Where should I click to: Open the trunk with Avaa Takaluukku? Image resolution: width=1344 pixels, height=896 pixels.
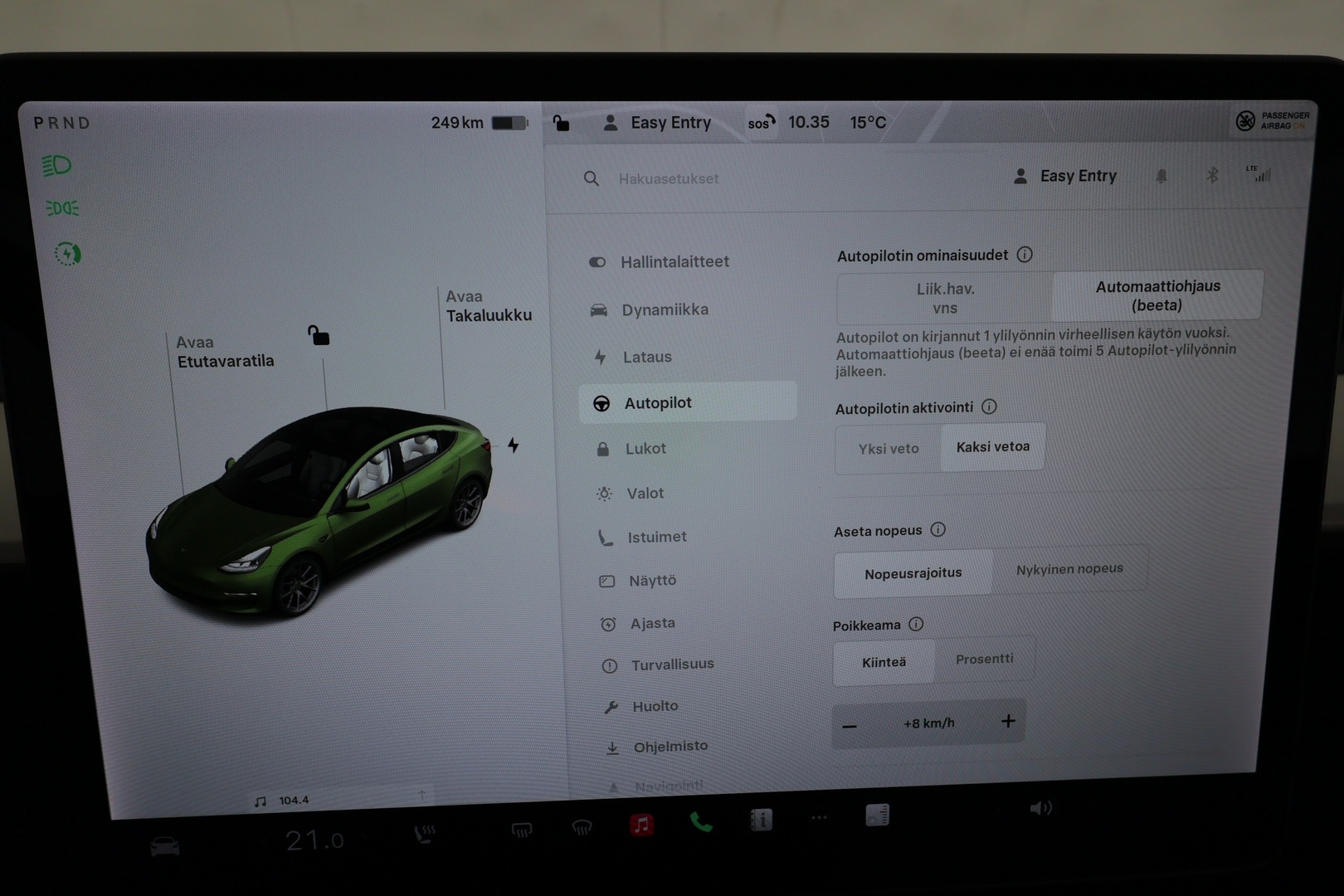489,306
